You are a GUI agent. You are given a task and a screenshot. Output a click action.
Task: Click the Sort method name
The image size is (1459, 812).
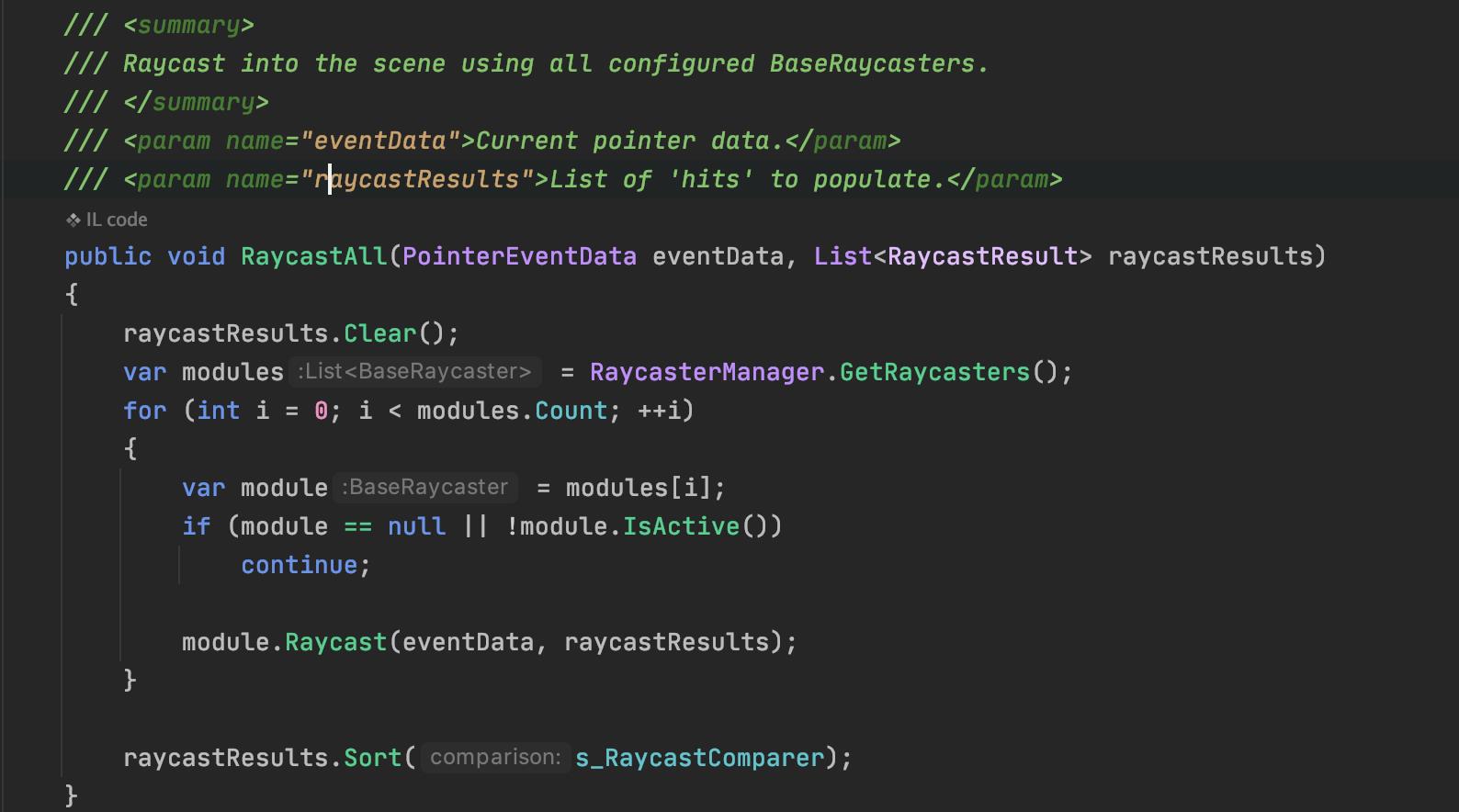tap(372, 758)
